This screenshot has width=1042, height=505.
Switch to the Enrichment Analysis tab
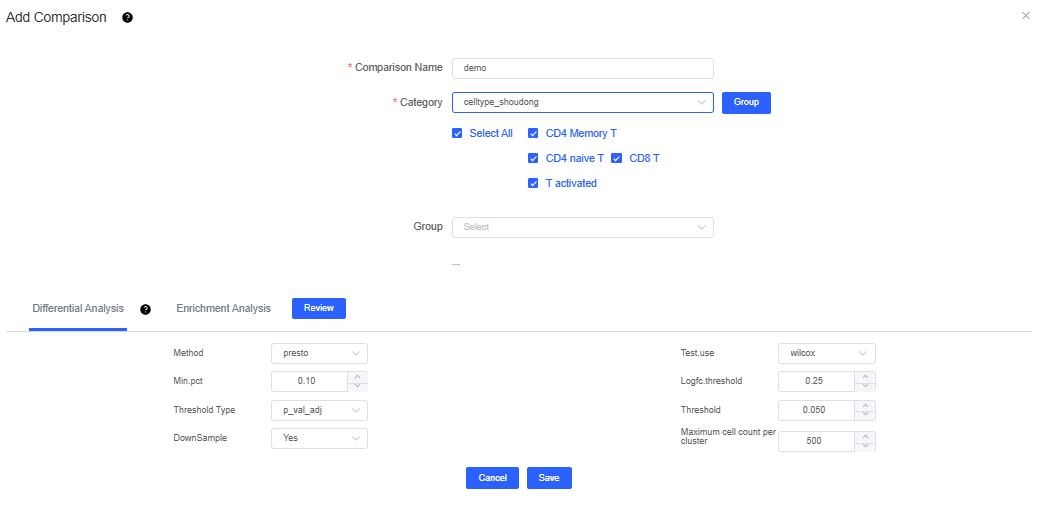(223, 308)
